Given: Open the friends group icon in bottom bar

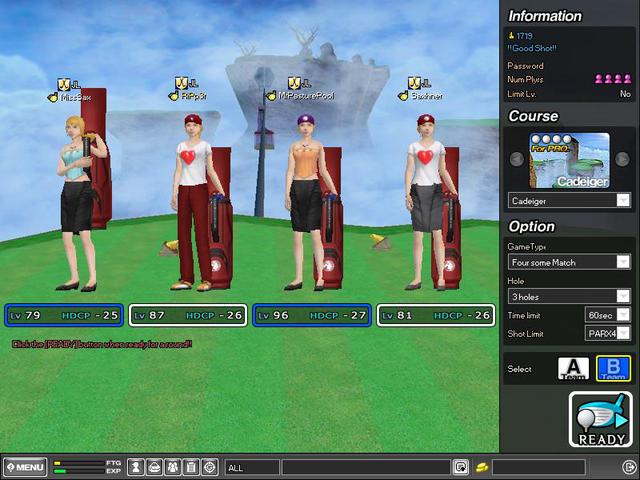Looking at the screenshot, I should coord(172,467).
